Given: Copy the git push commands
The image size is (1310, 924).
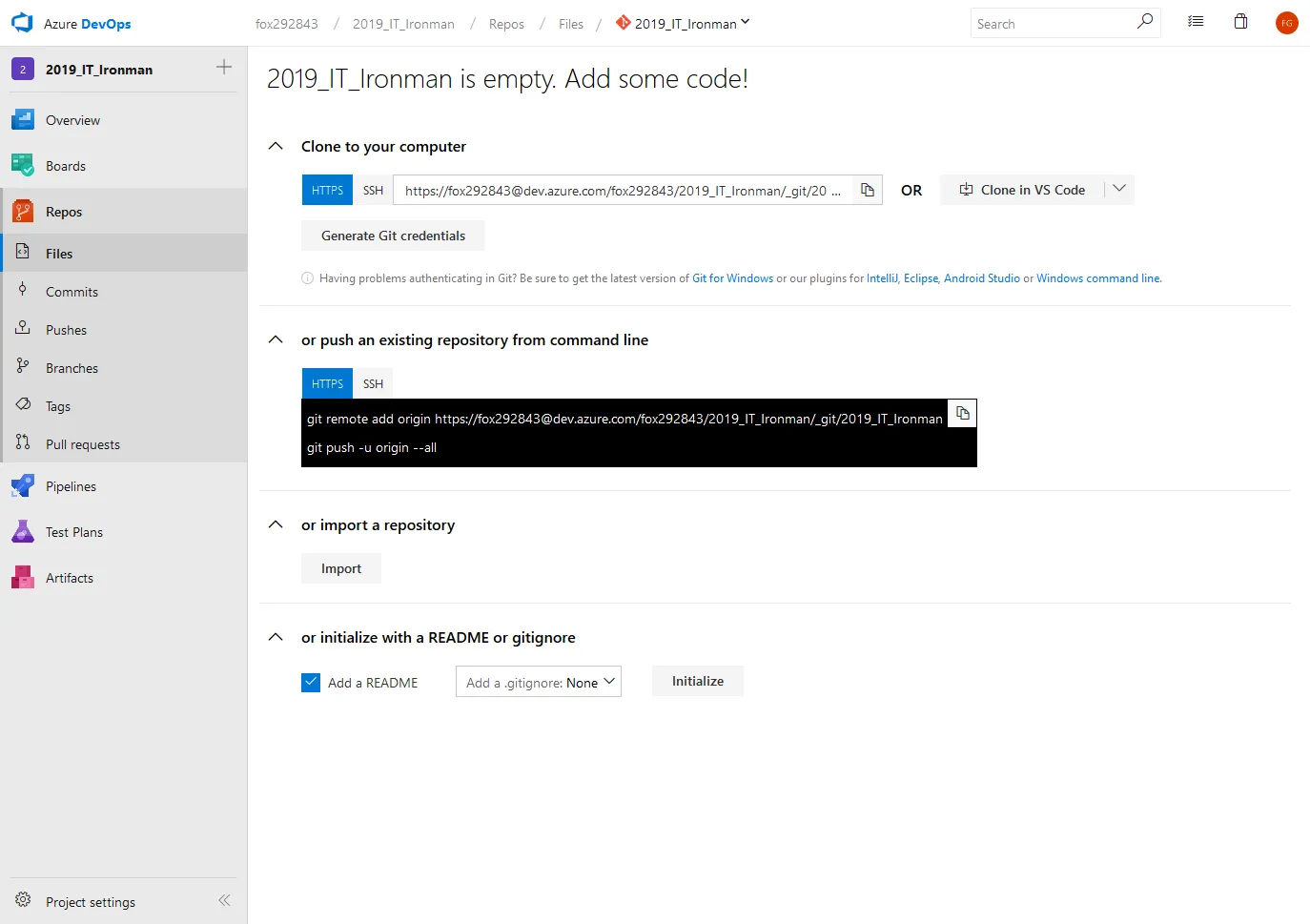Looking at the screenshot, I should tap(962, 413).
